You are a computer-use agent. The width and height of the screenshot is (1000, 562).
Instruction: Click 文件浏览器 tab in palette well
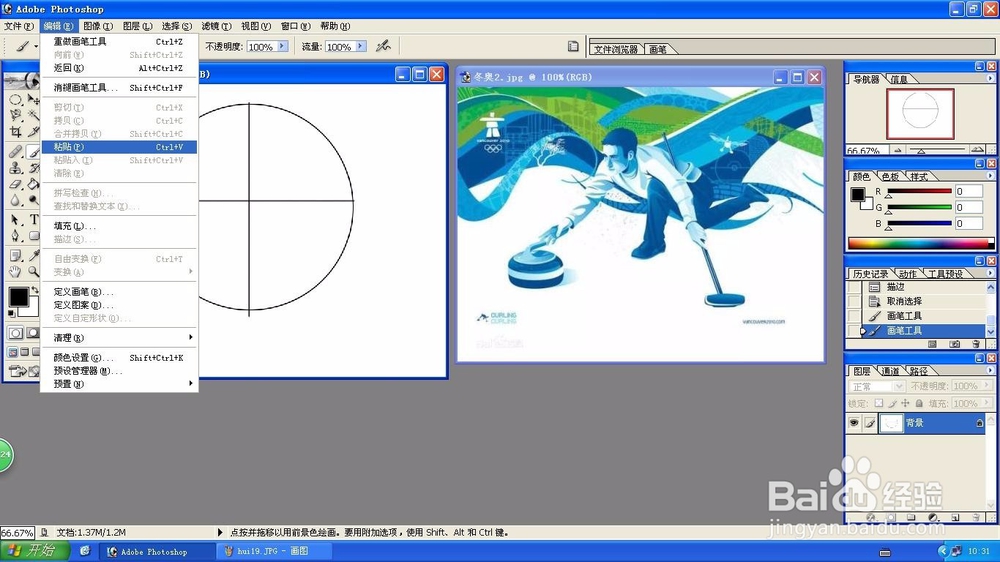[615, 49]
